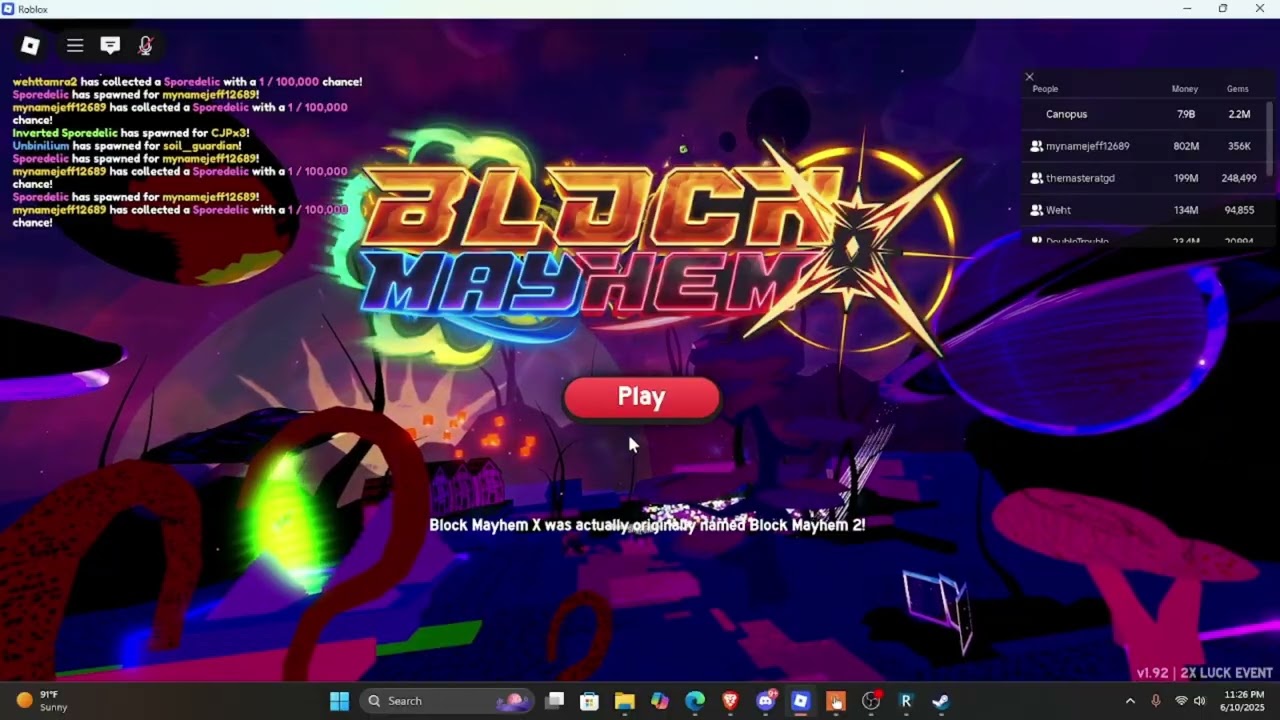Maximize or restore the Roblox window
Screen dimensions: 1280x720
[1223, 9]
